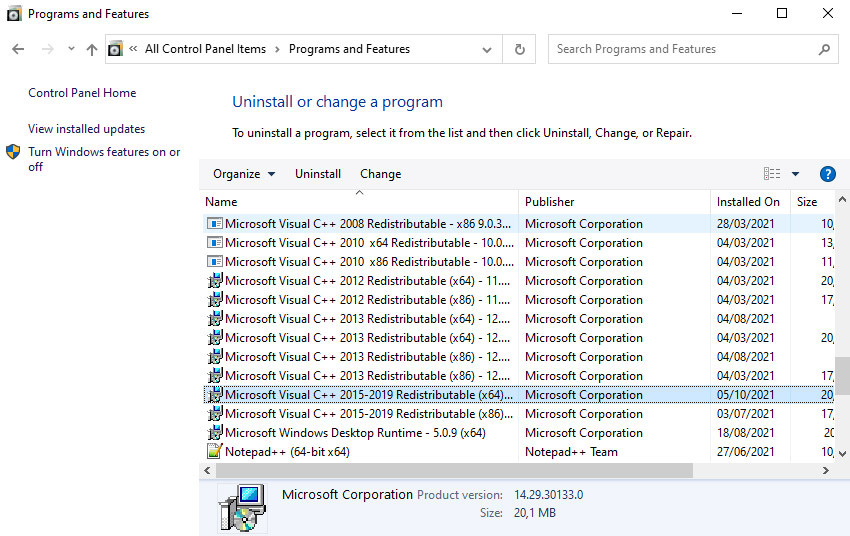850x536 pixels.
Task: Refresh the Programs and Features list
Action: 519,49
